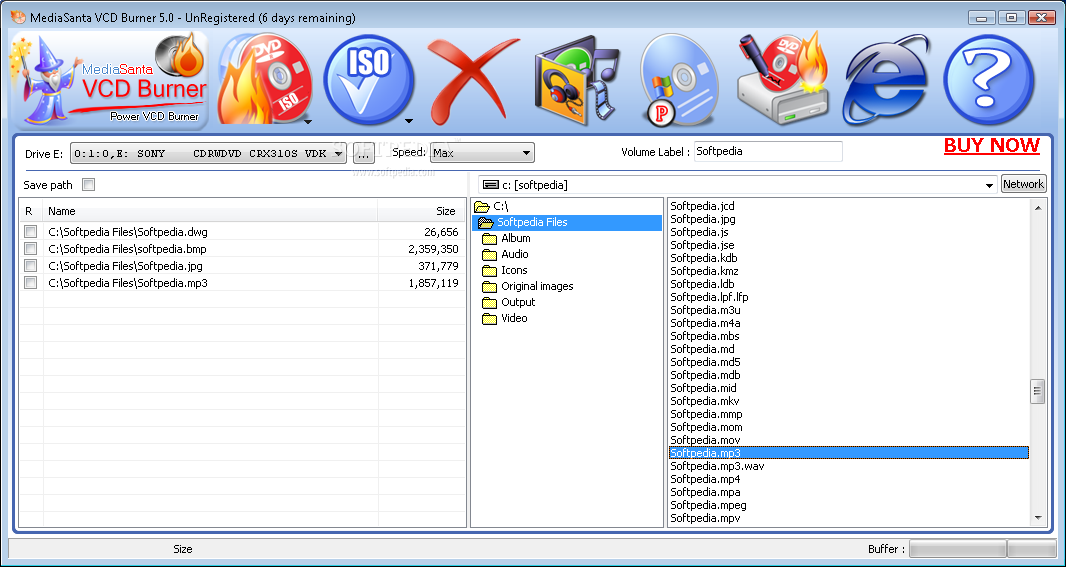This screenshot has height=567, width=1066.
Task: Select highlighted Softpedia.mp3 in right list
Action: pyautogui.click(x=848, y=453)
